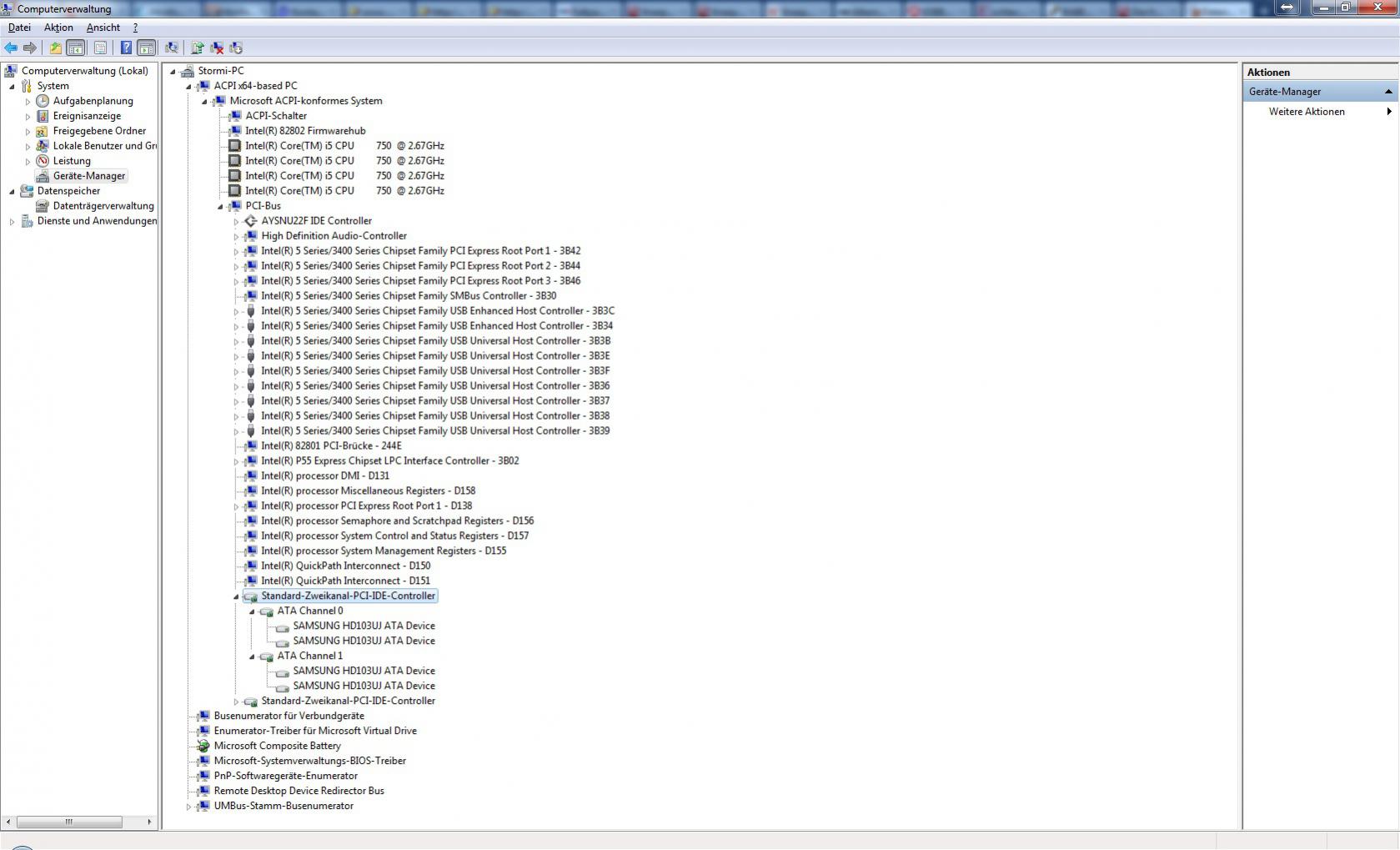Image resolution: width=1400 pixels, height=850 pixels.
Task: Toggle the action pane toolbar button
Action: [x=146, y=48]
